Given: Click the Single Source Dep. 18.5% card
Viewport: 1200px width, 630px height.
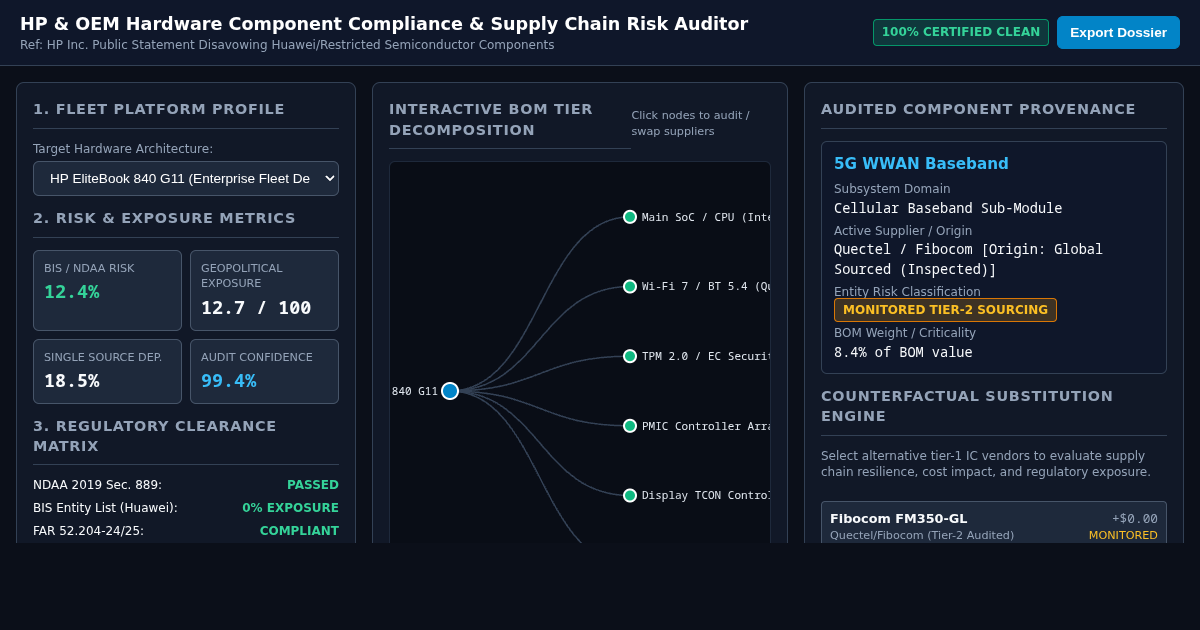Looking at the screenshot, I should pos(107,371).
